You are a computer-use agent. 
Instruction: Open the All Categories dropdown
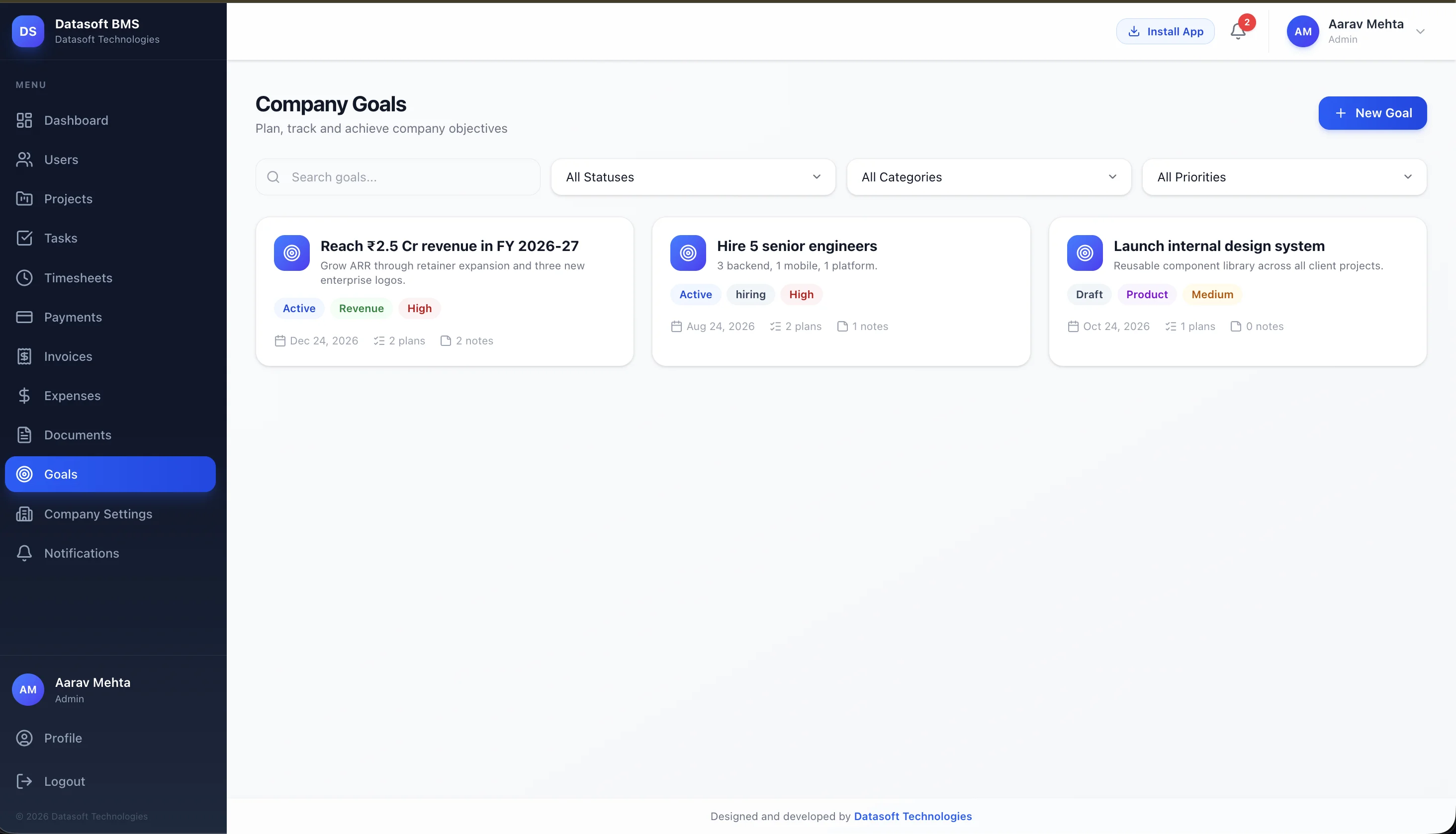tap(988, 177)
